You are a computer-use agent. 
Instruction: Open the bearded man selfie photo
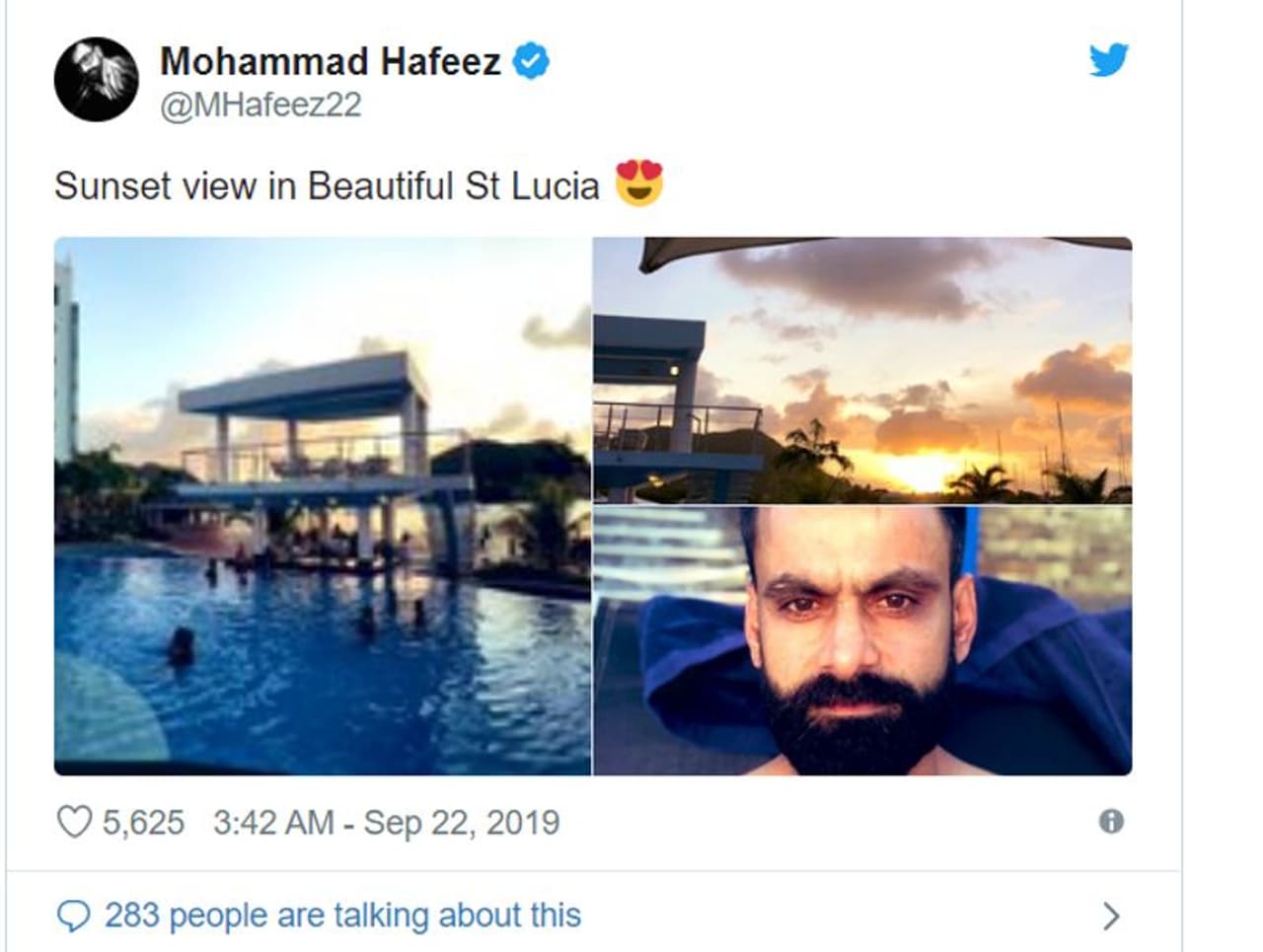click(x=861, y=641)
